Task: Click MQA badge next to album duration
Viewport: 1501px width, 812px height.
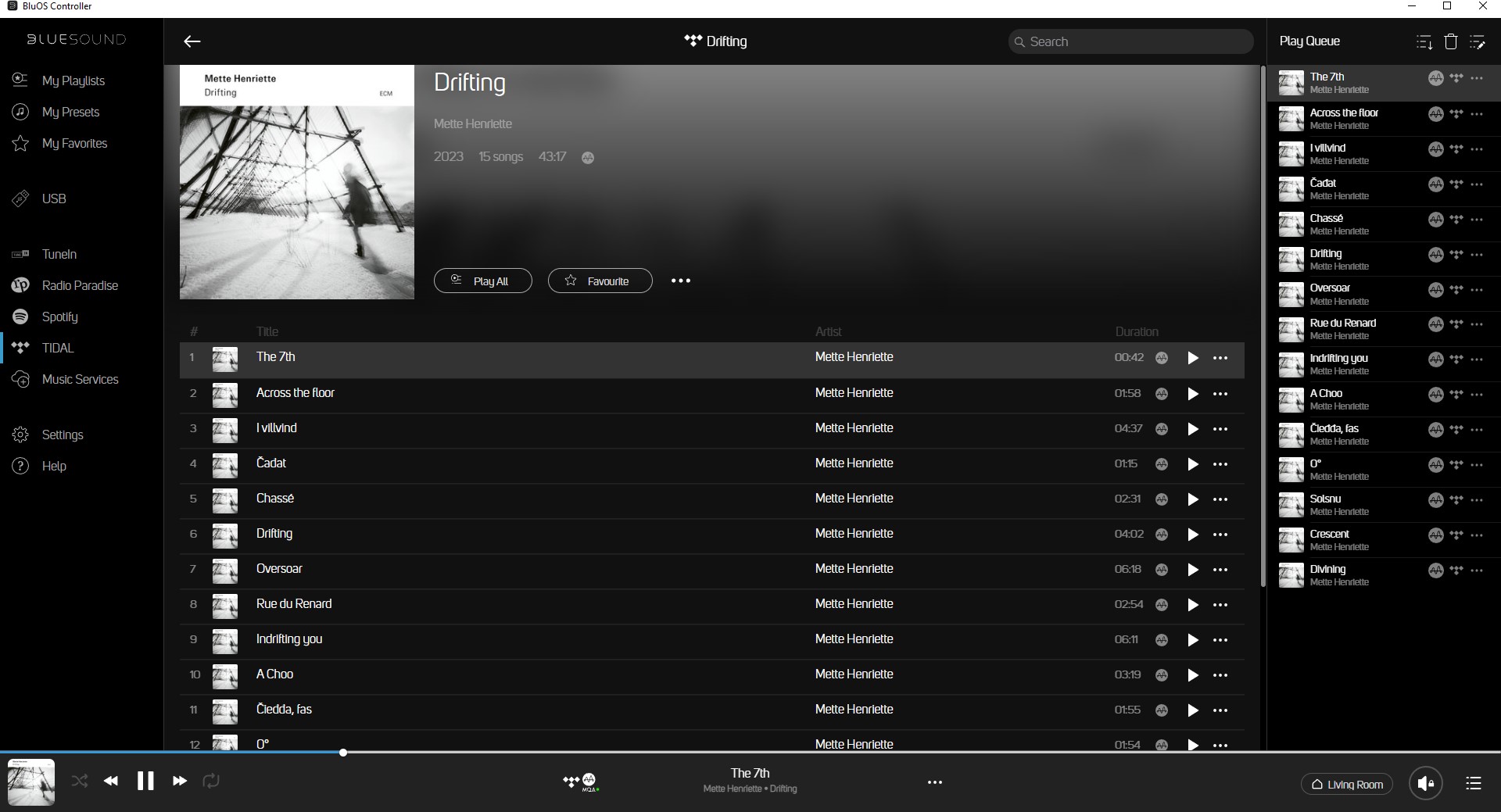Action: [x=588, y=158]
